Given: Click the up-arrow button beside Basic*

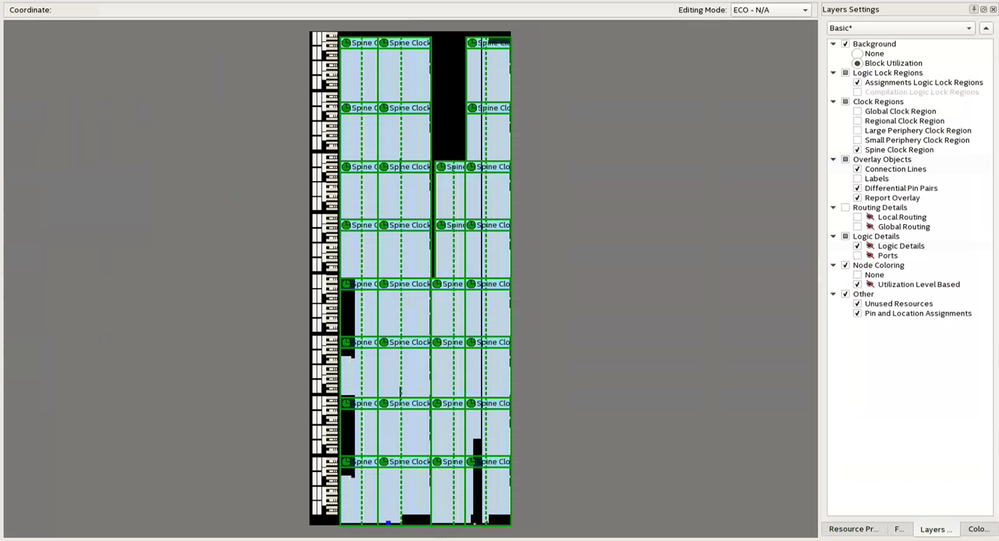Looking at the screenshot, I should tap(986, 28).
